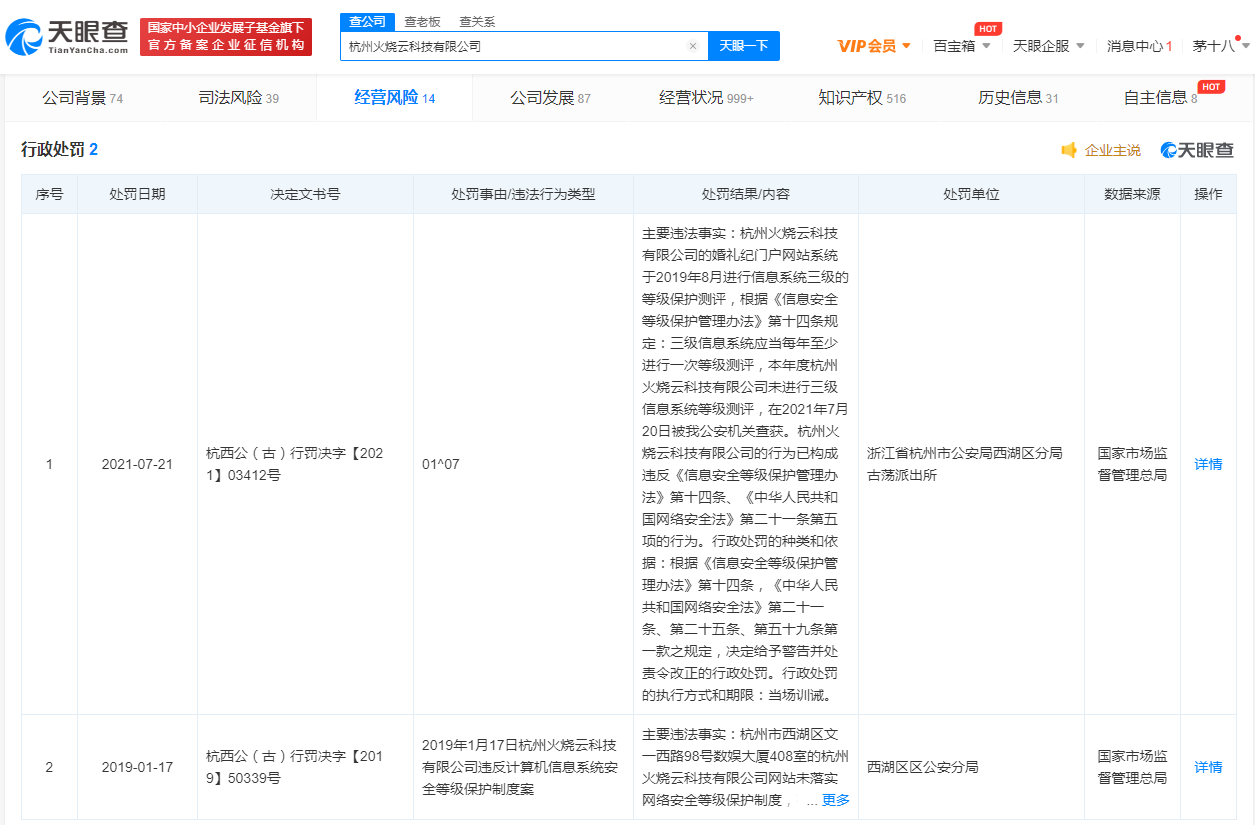Screen dimensions: 1255x825
Task: Open the 经营状况 tab
Action: 706,98
